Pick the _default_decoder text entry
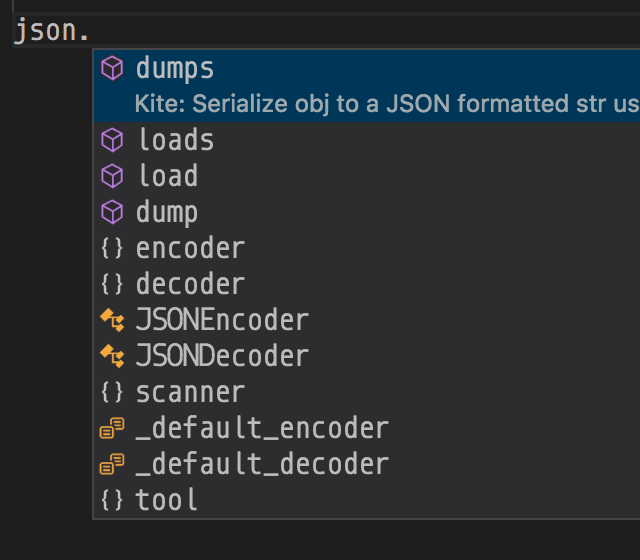Image resolution: width=640 pixels, height=560 pixels. click(x=262, y=465)
